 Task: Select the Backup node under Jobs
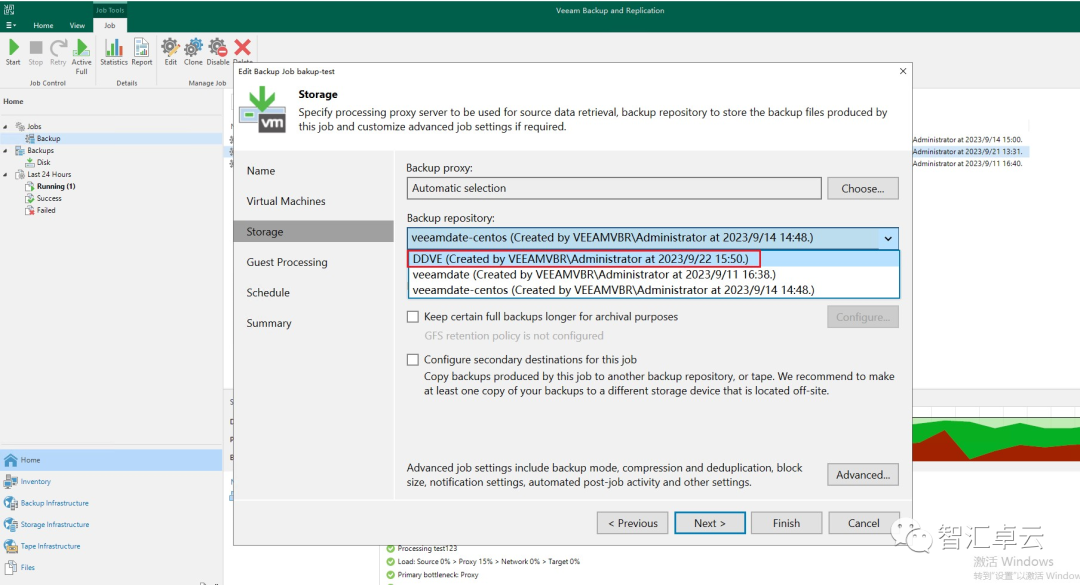[x=48, y=138]
